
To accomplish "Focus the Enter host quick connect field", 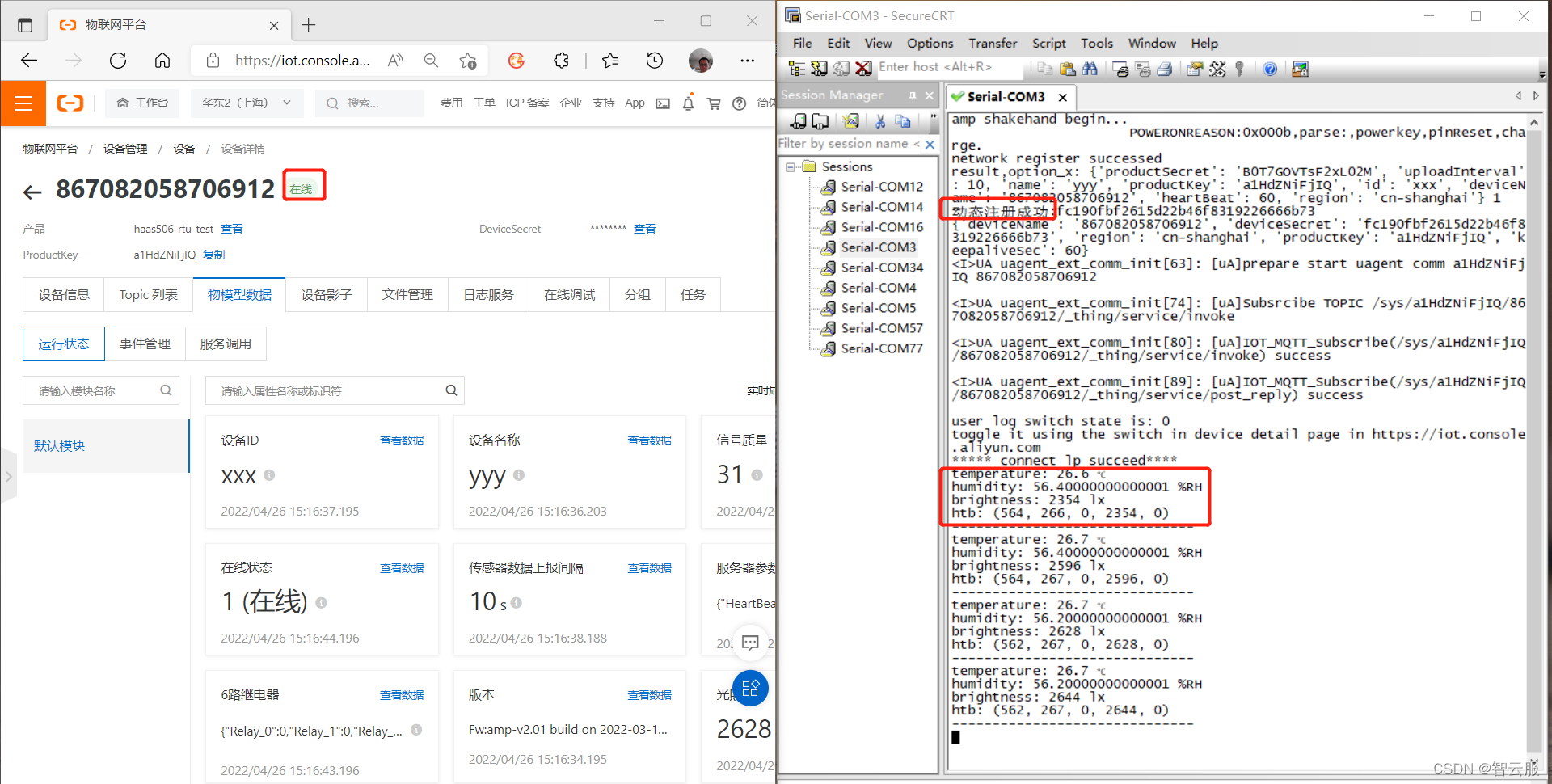I will click(x=950, y=67).
